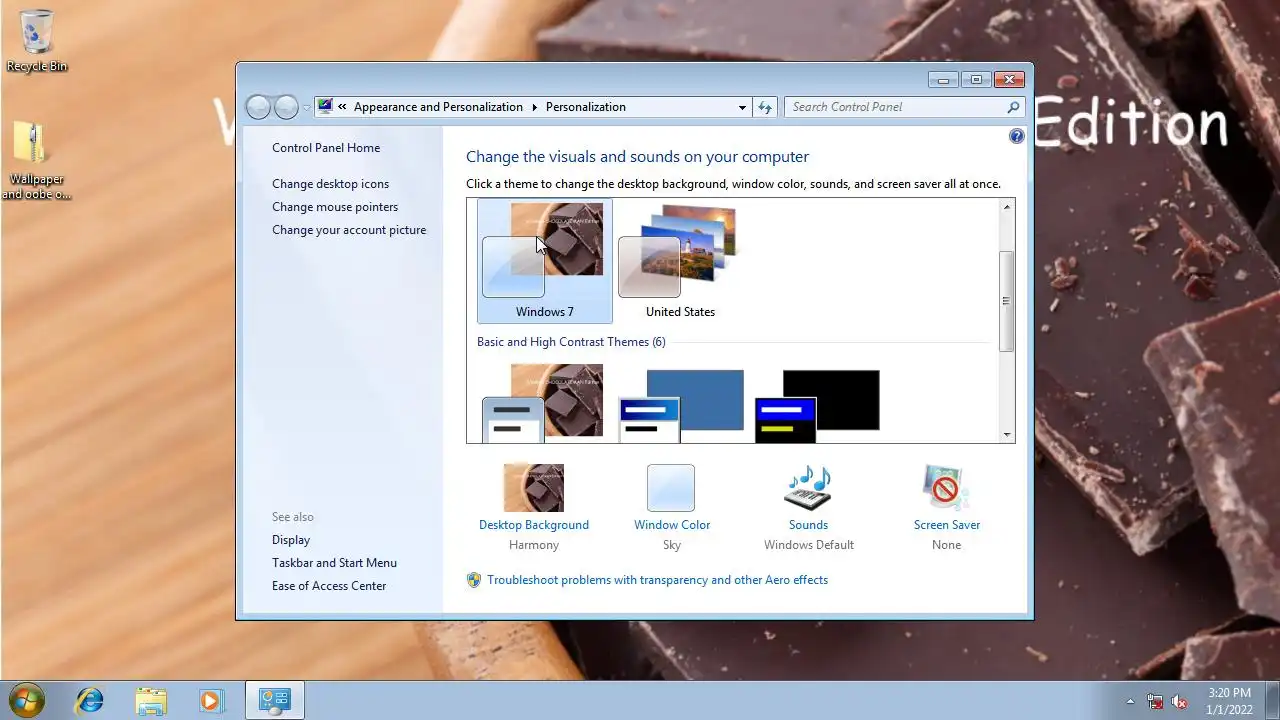Screen dimensions: 1280x720
Task: Click the Control Panel taskbar button
Action: (x=274, y=700)
